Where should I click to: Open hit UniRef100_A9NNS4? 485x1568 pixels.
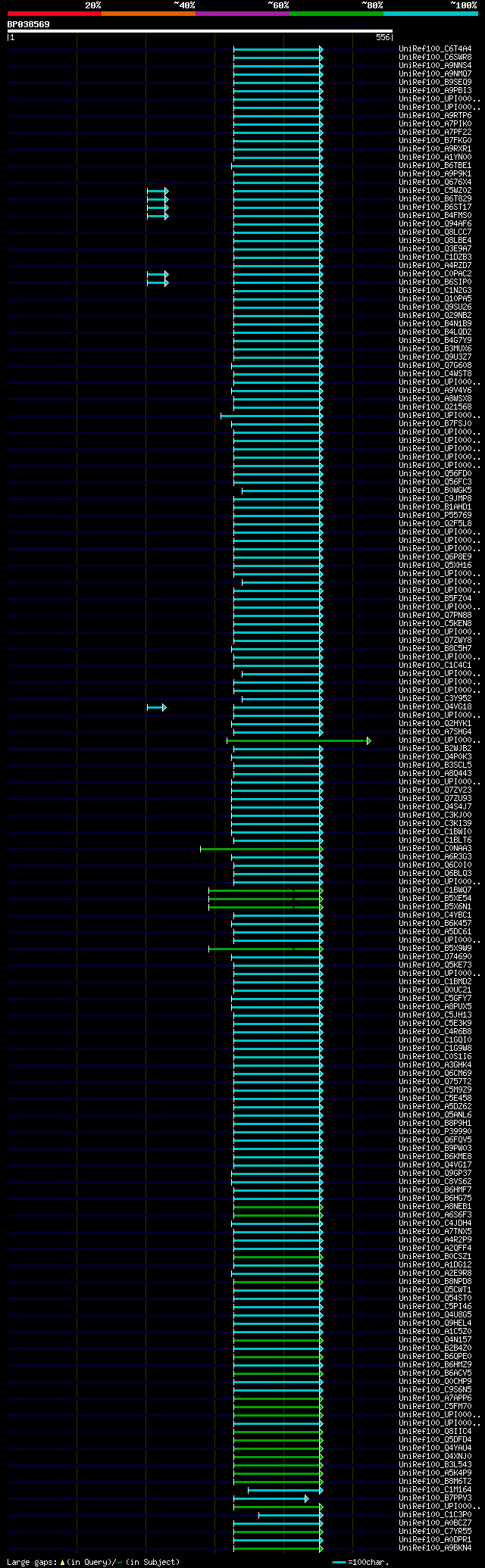[x=435, y=66]
